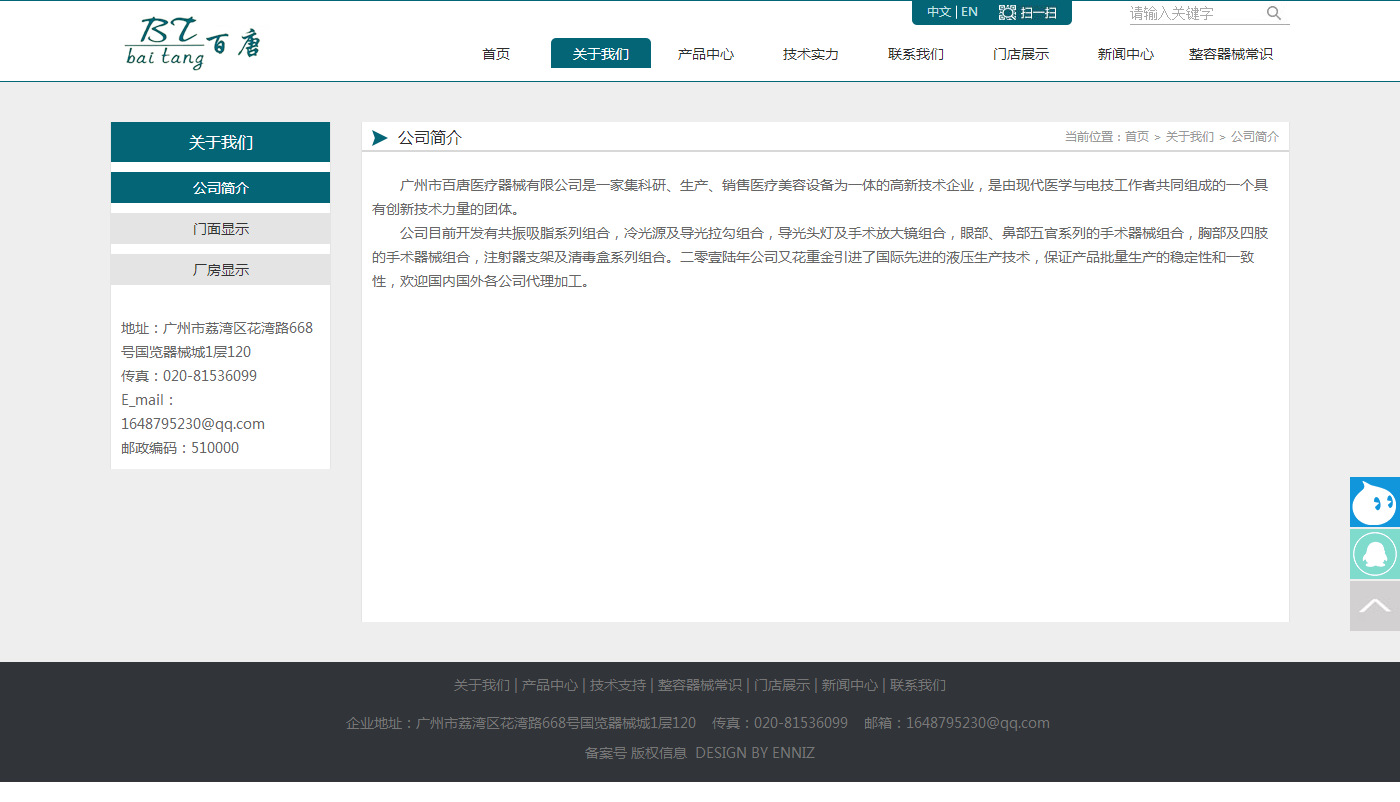Open the QQ penguin contact widget

[x=1374, y=554]
